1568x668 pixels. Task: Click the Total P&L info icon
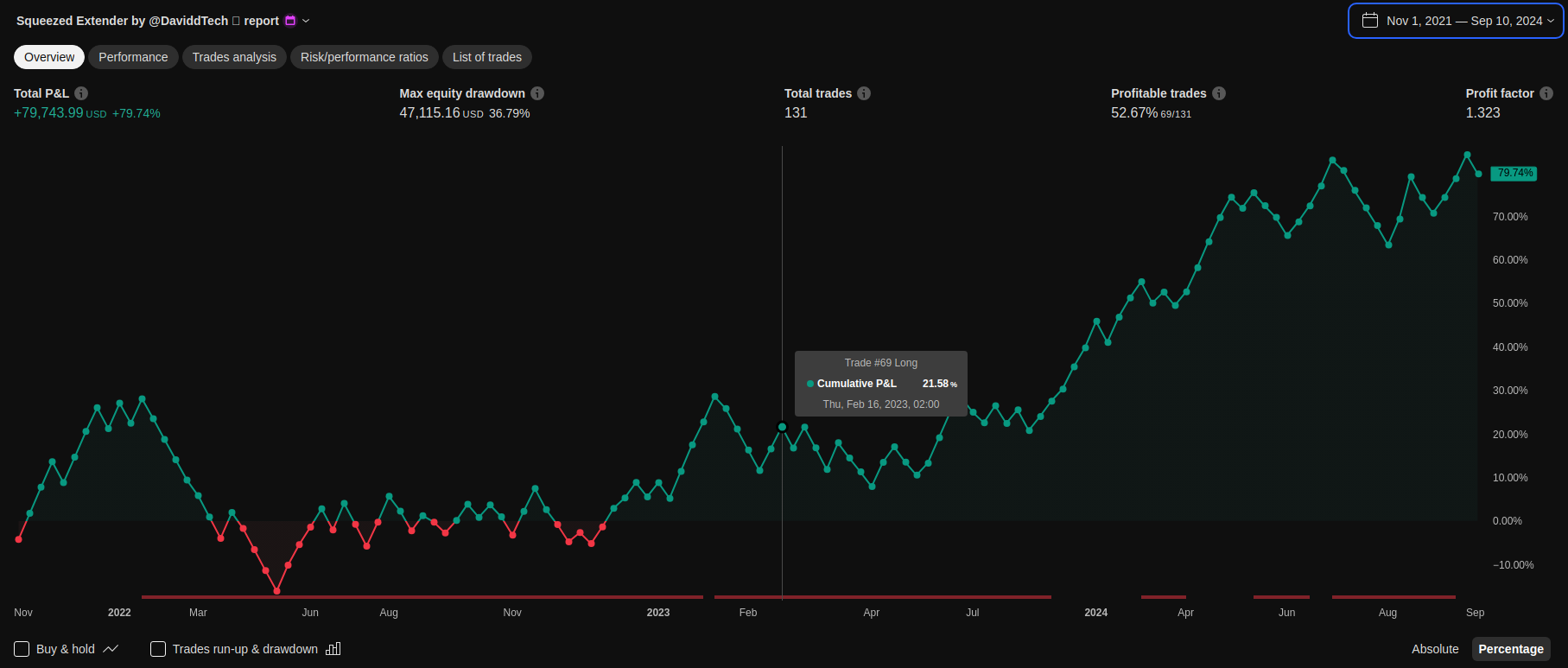pyautogui.click(x=81, y=93)
